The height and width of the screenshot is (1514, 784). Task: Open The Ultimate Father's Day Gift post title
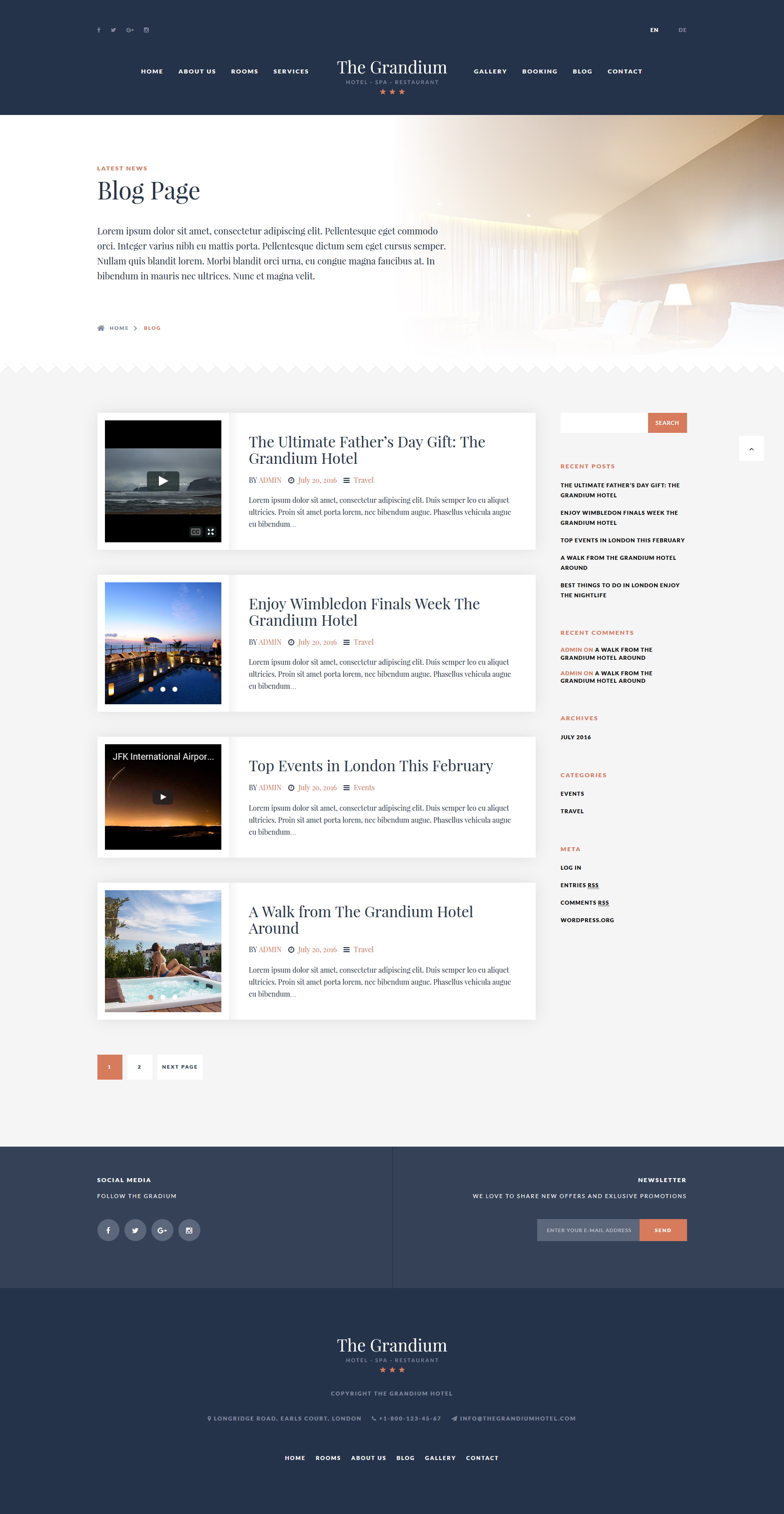coord(367,450)
